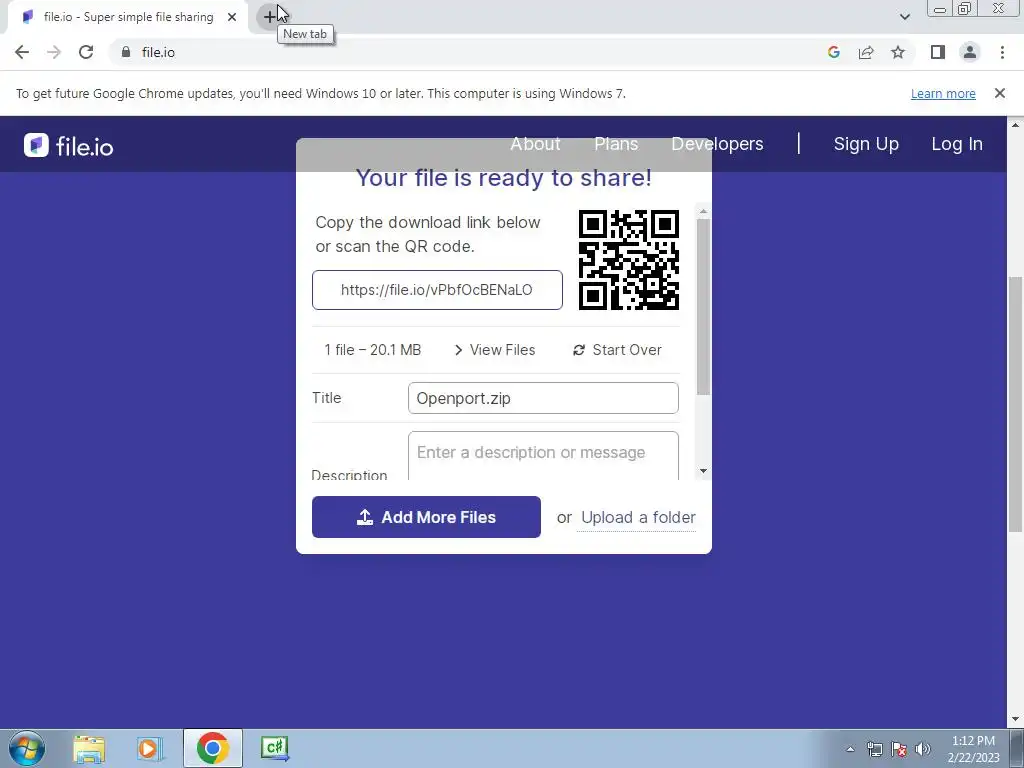1024x768 pixels.
Task: Click Sign Up in the header
Action: (x=866, y=144)
